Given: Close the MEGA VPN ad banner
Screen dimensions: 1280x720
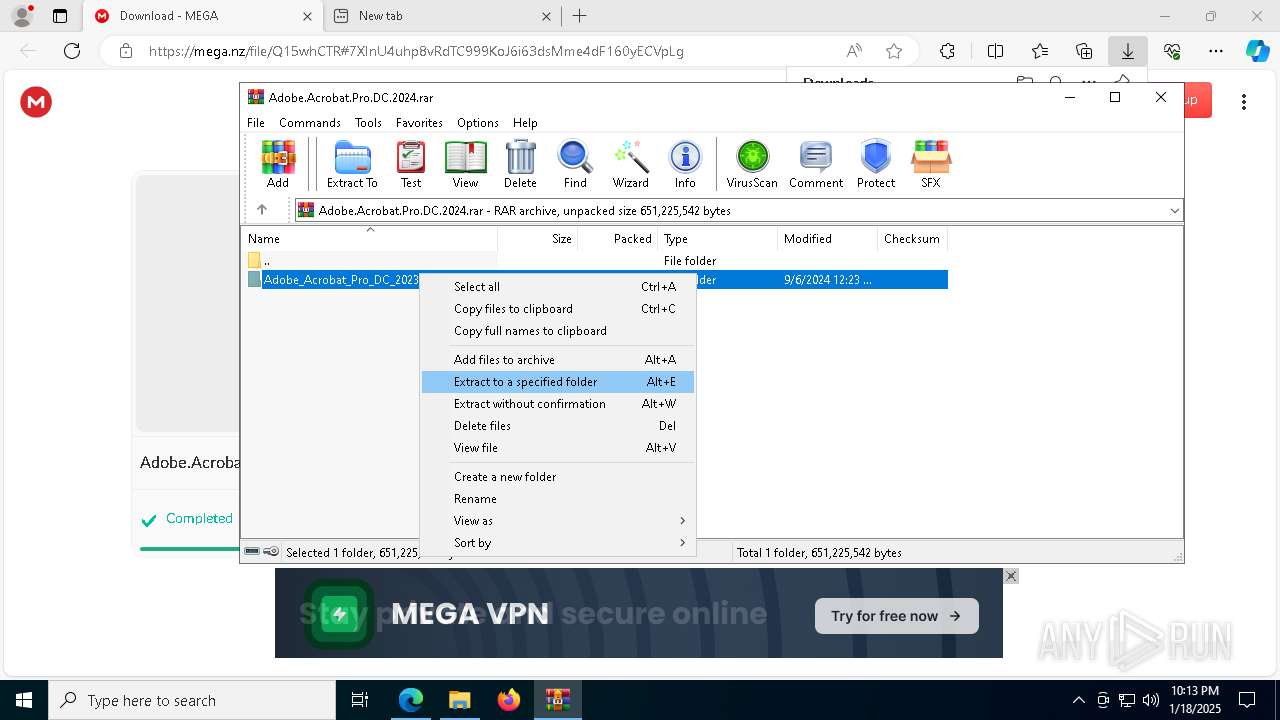Looking at the screenshot, I should (x=1011, y=576).
